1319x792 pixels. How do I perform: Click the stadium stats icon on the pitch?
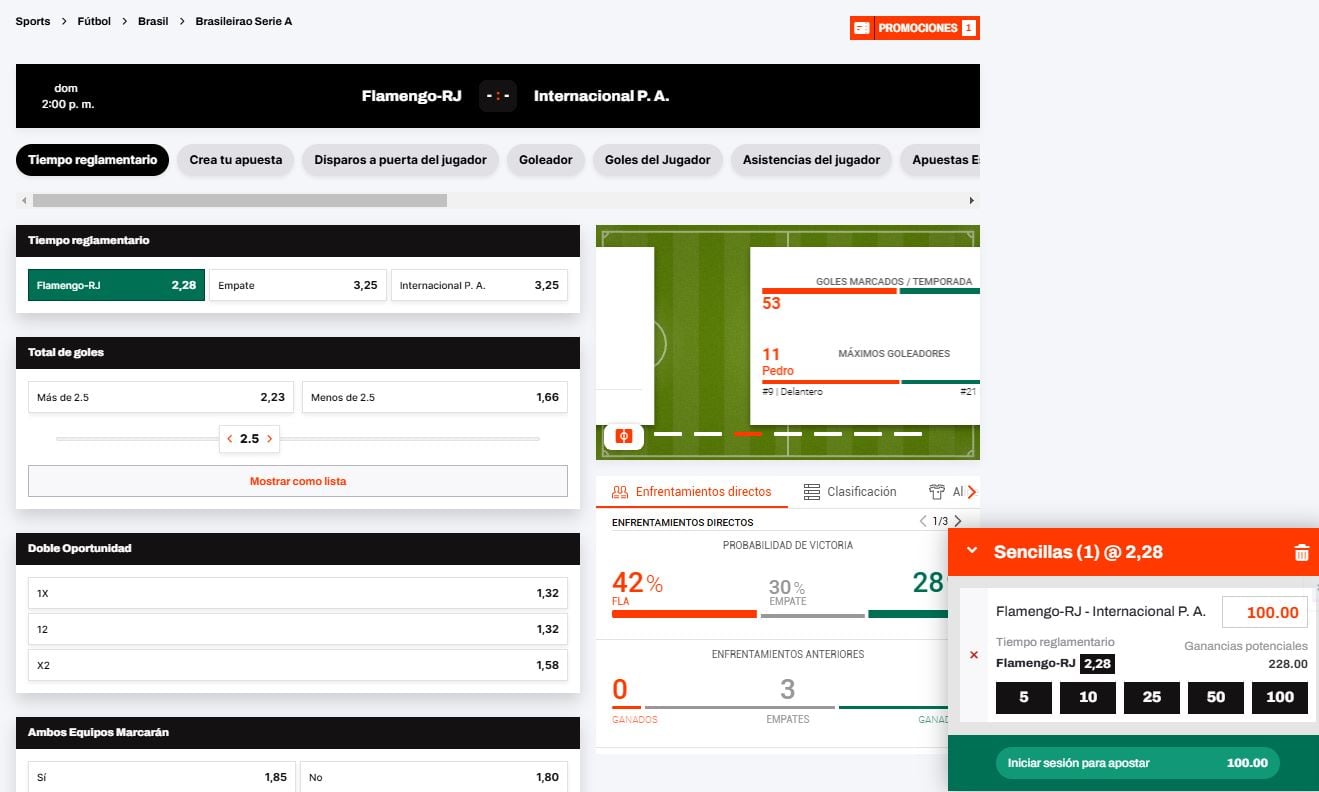click(x=622, y=437)
